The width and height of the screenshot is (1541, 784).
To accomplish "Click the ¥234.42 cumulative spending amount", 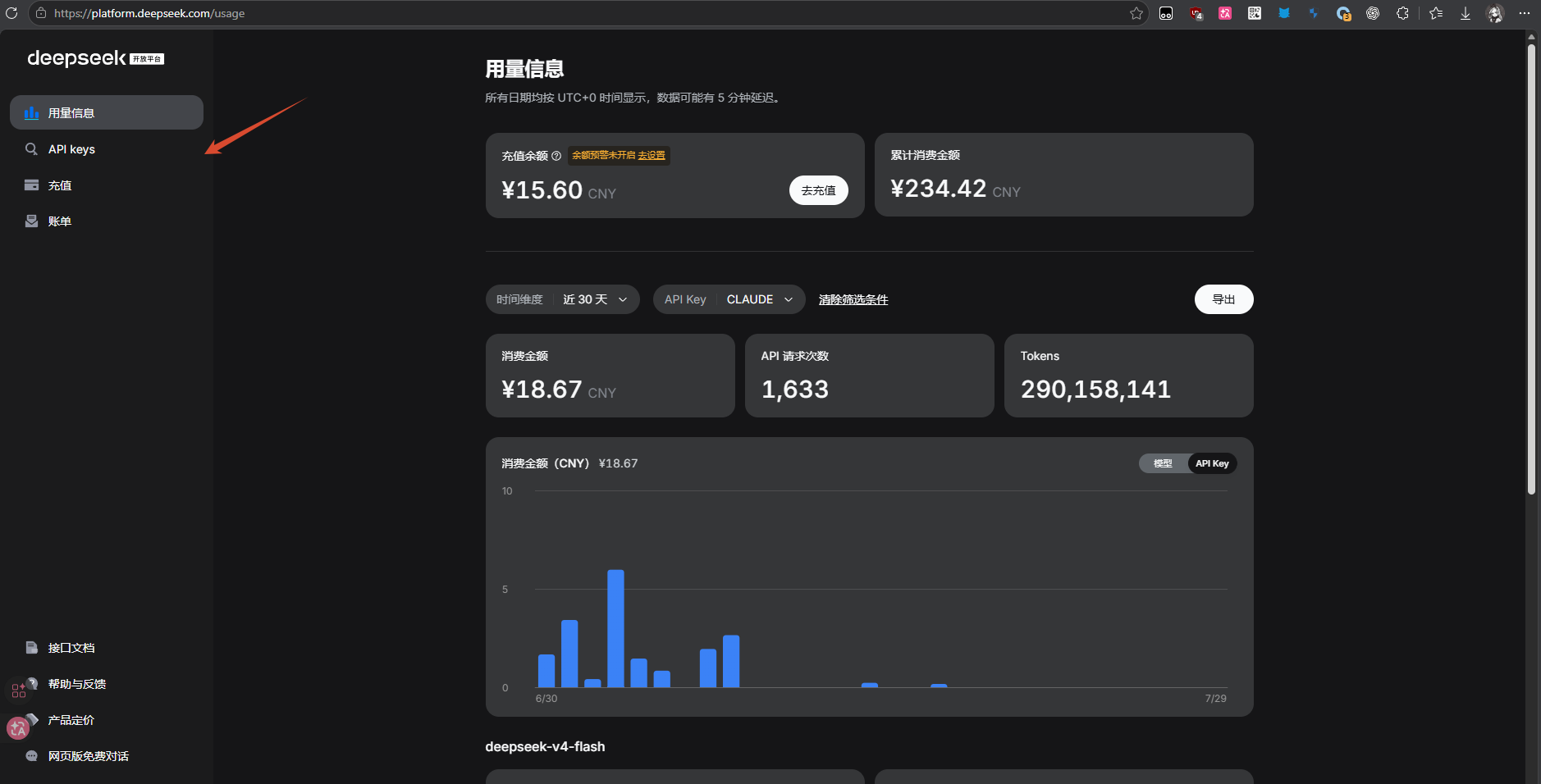I will 939,189.
